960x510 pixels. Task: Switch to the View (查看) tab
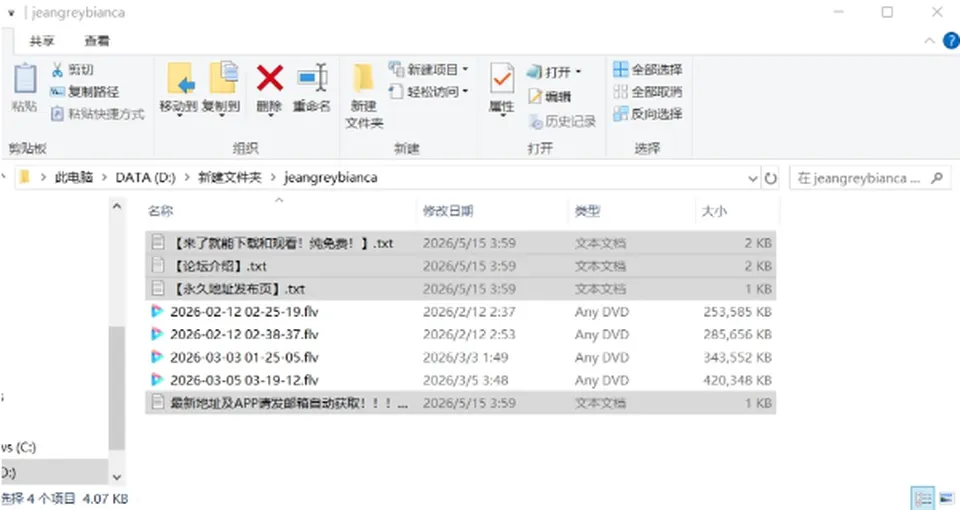click(97, 41)
